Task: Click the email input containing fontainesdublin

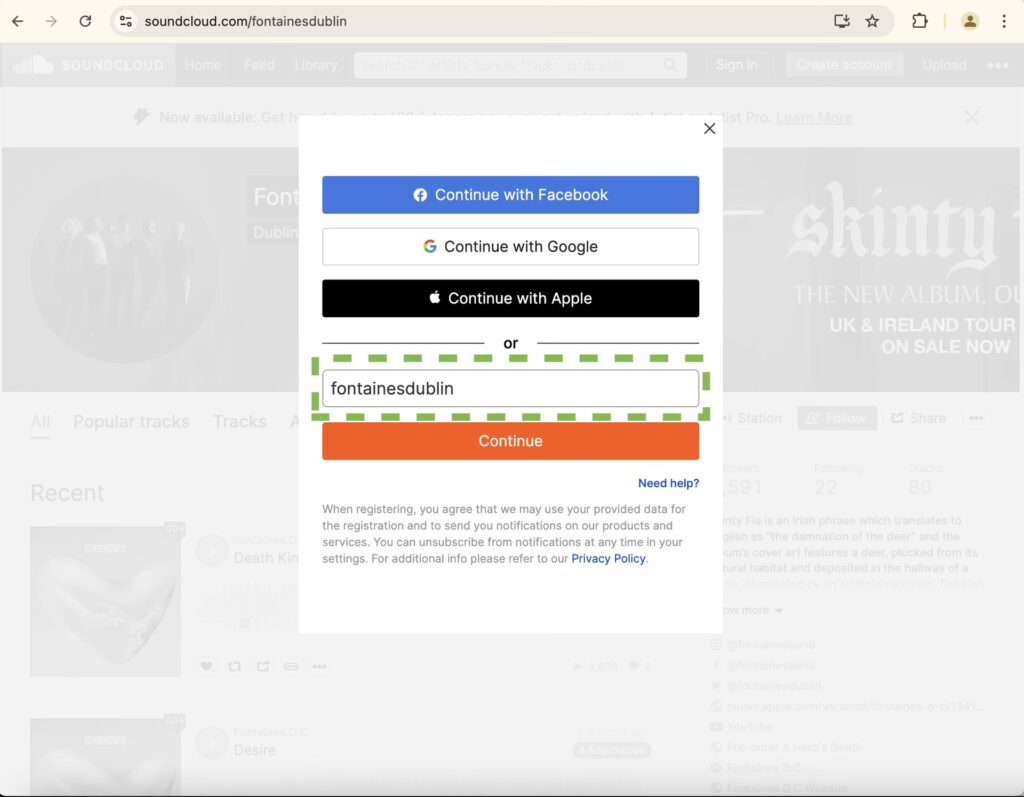Action: [510, 389]
